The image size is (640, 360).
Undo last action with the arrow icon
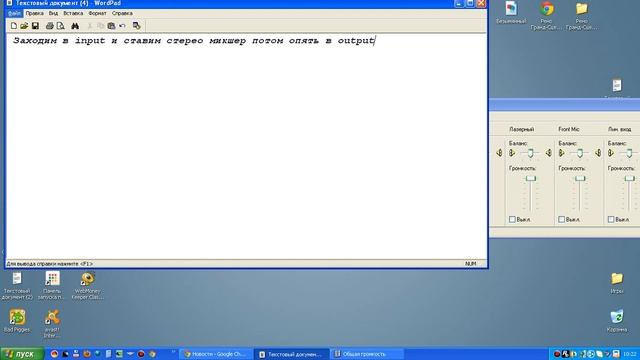pos(122,26)
